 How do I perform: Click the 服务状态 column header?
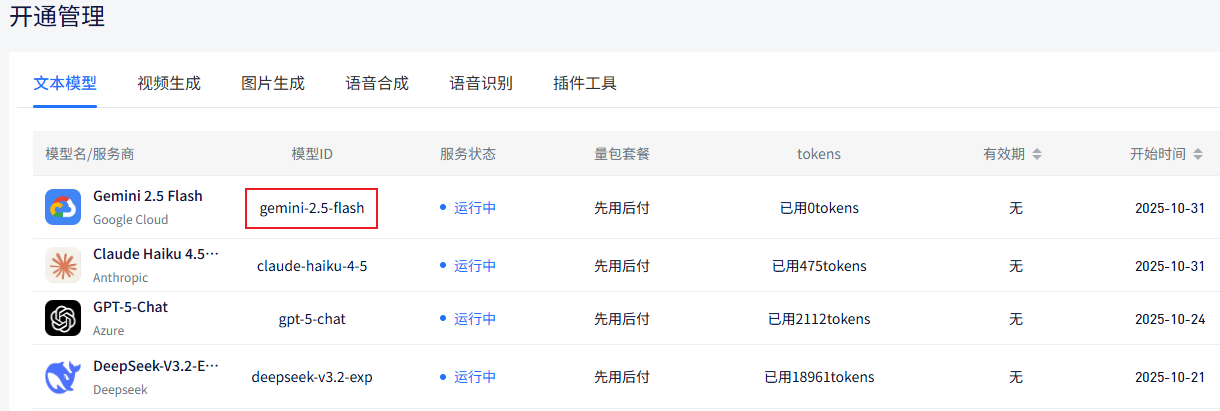(468, 154)
